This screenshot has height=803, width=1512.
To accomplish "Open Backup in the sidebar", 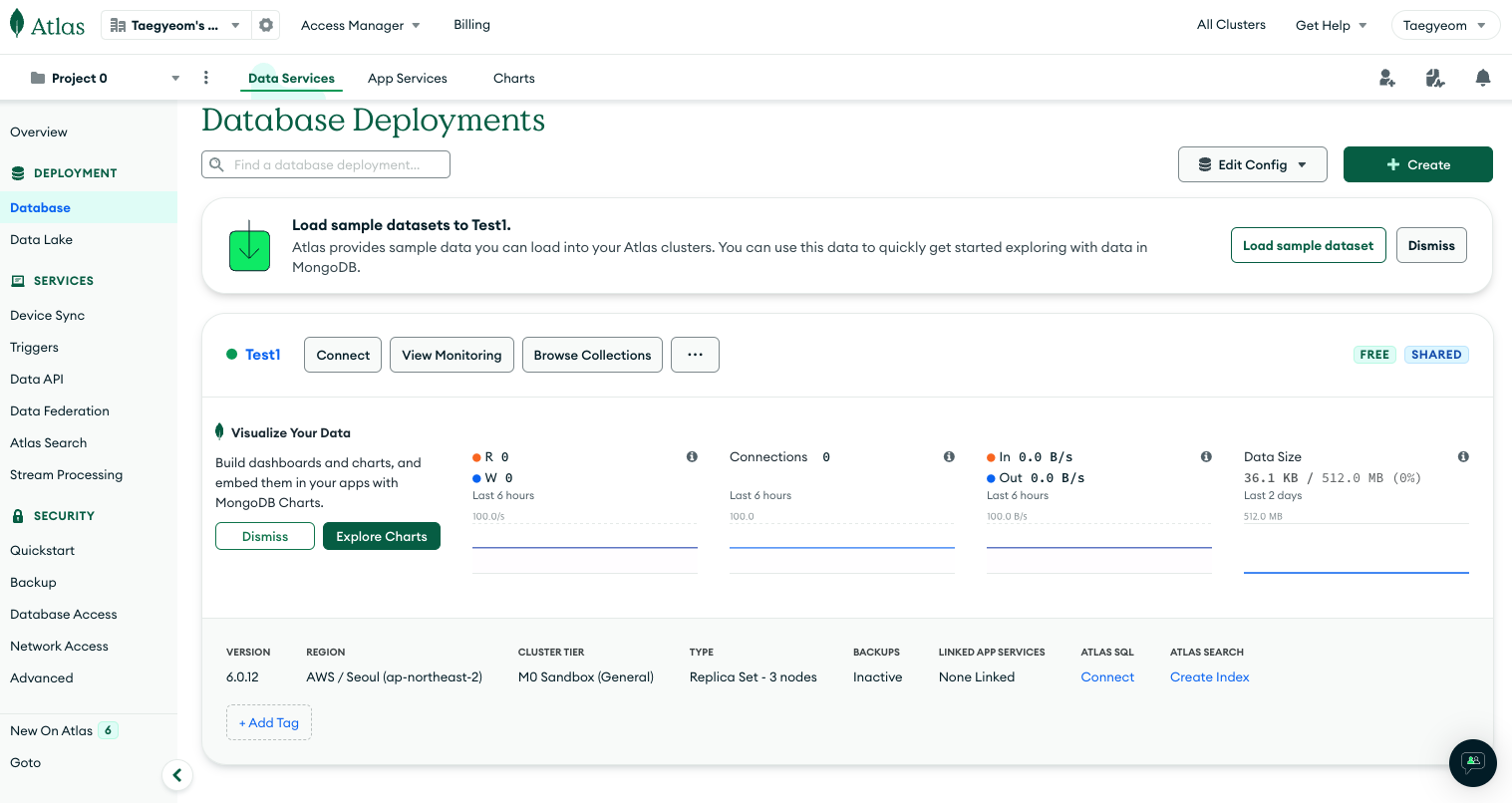I will (33, 582).
